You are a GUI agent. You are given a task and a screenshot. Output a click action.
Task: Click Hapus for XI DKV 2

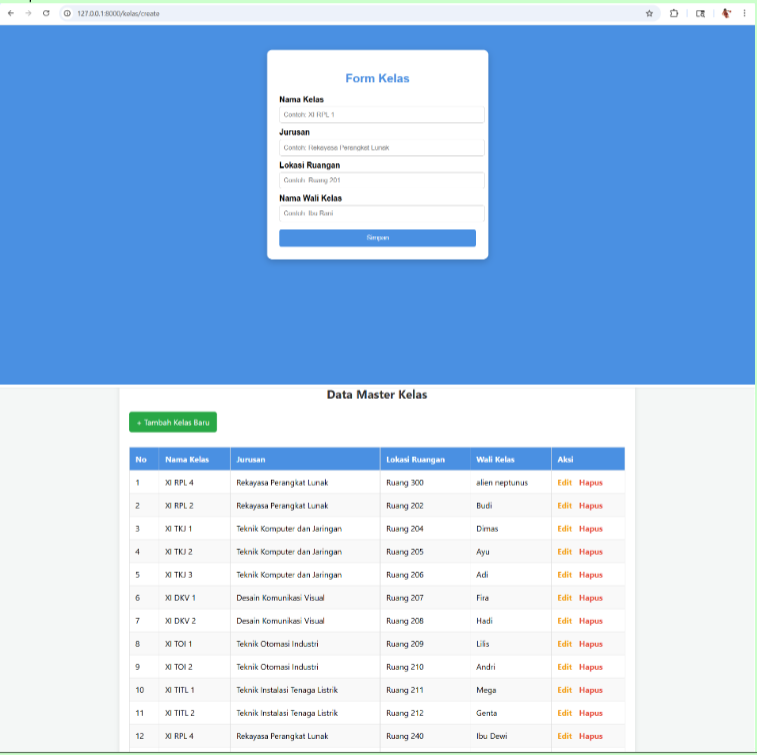(591, 621)
